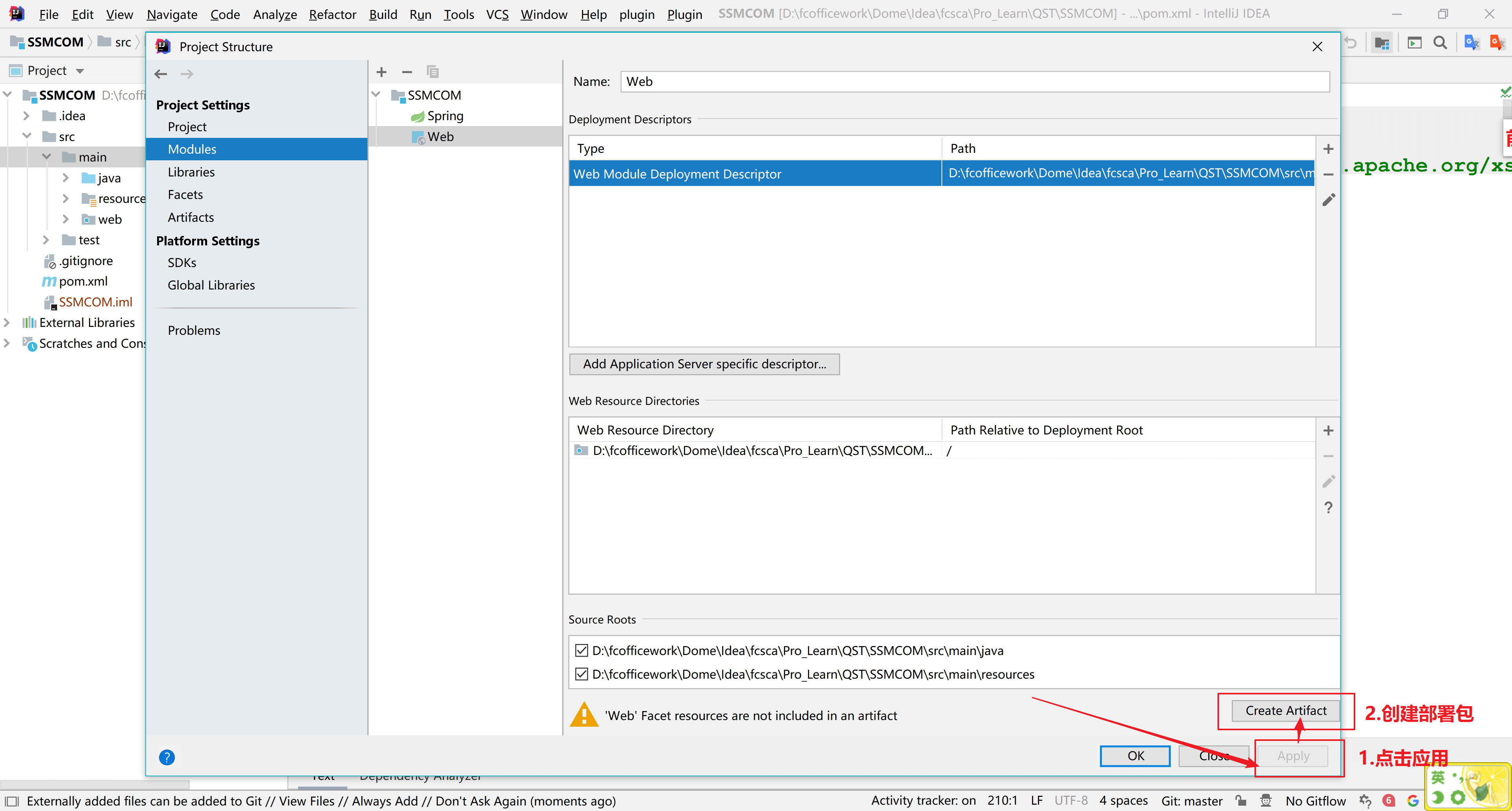Collapse the SSMCOM module tree node

[376, 95]
